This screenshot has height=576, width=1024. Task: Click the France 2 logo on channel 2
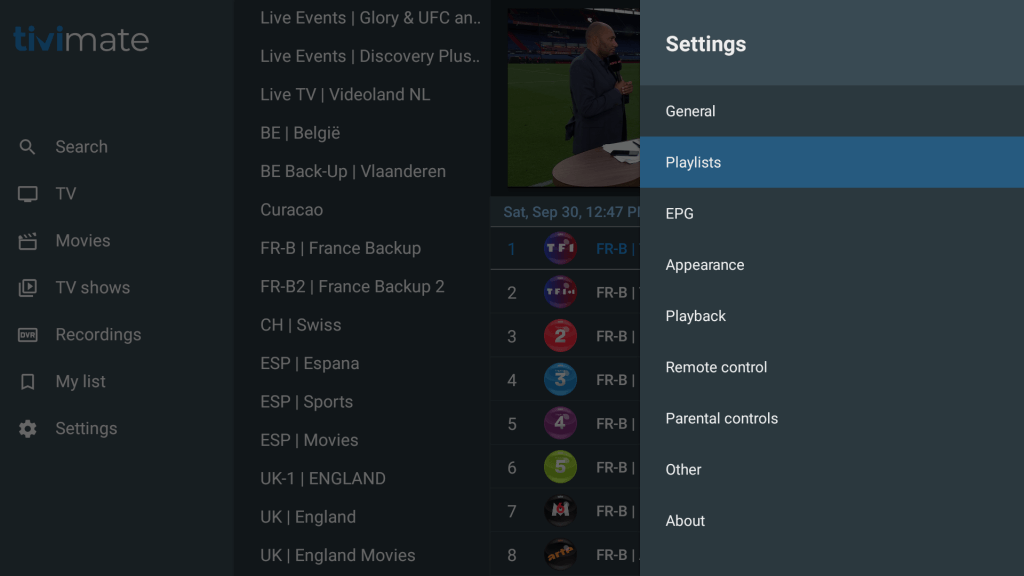(560, 336)
